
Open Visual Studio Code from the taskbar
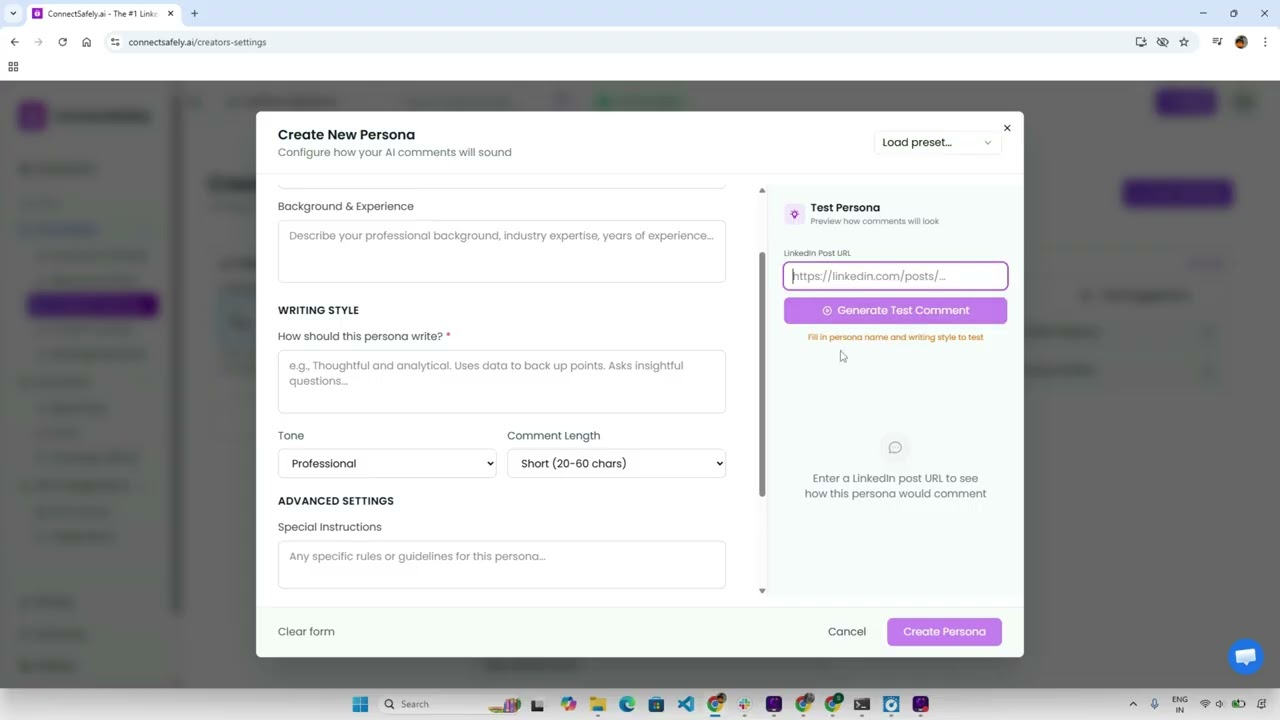click(685, 704)
